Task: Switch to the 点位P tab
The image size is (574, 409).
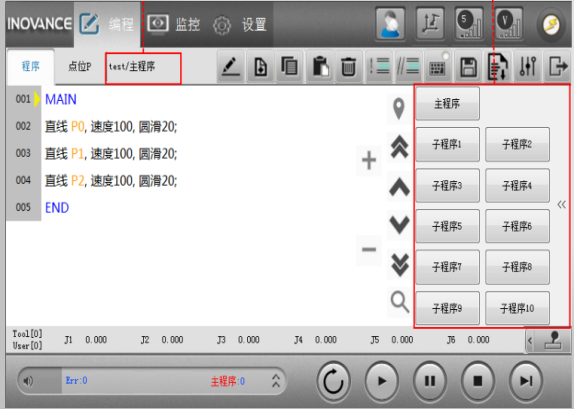Action: [x=79, y=67]
